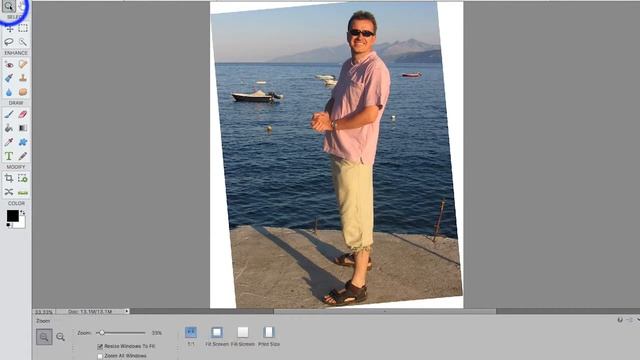Select the Straighten tool
640x360 pixels.
point(23,192)
